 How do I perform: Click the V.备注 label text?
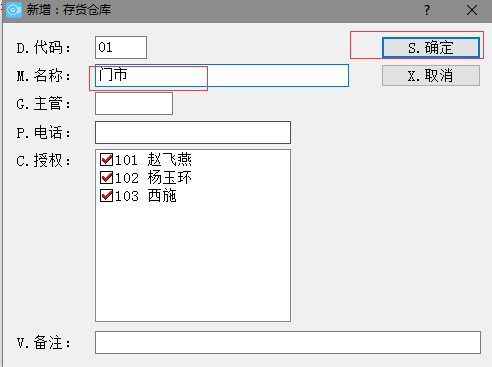click(43, 342)
